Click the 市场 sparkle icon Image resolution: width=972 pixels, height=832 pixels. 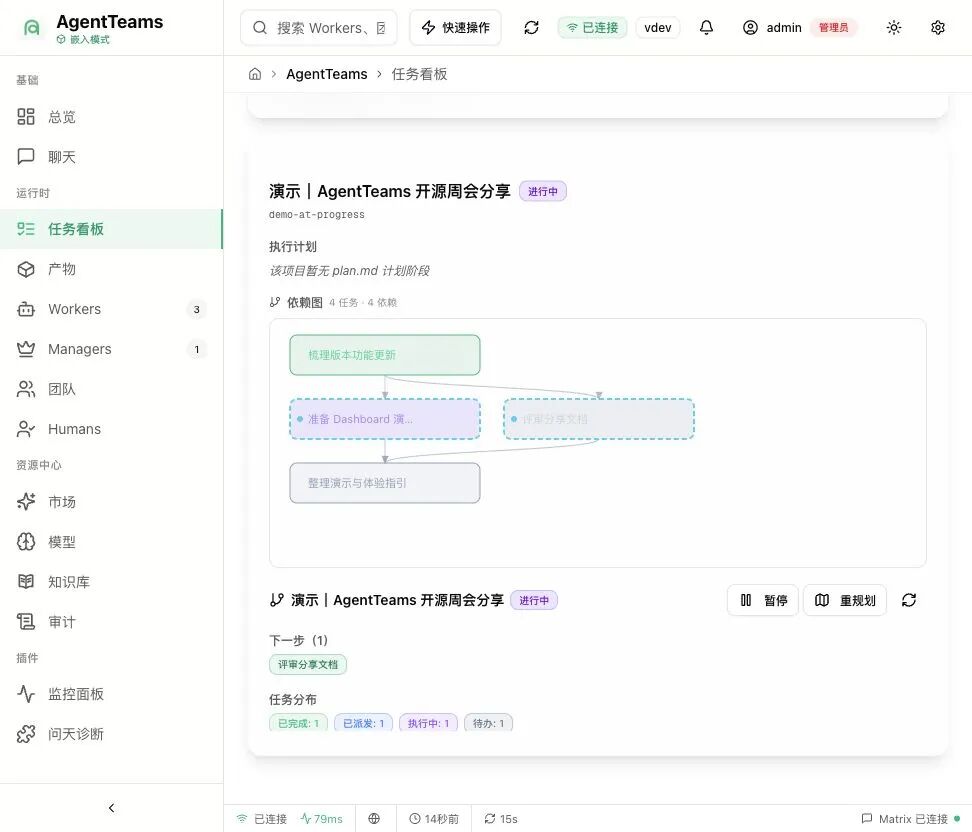(x=26, y=502)
